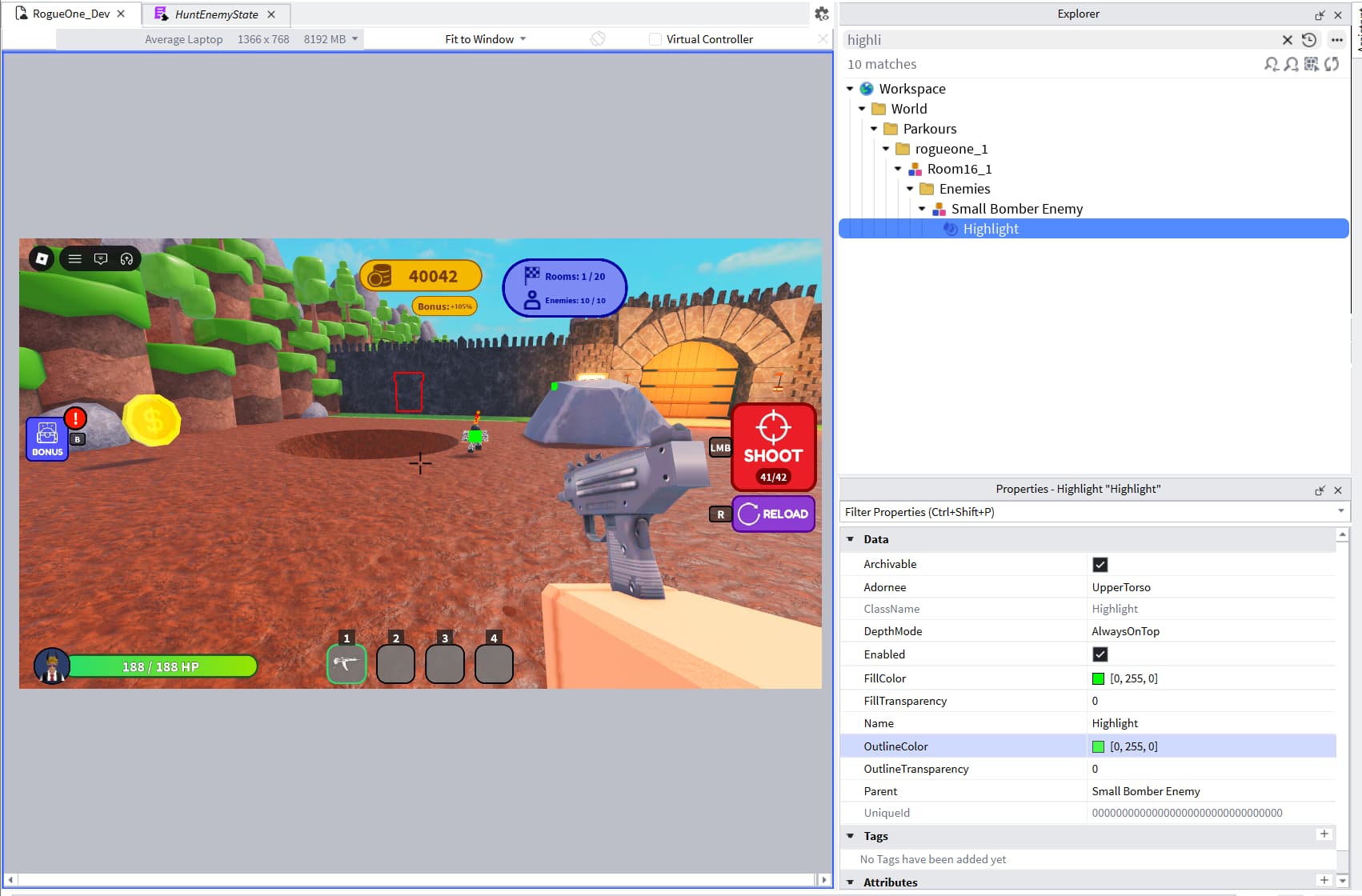Add a new attribute with plus
This screenshot has height=896, width=1362.
(x=1324, y=880)
